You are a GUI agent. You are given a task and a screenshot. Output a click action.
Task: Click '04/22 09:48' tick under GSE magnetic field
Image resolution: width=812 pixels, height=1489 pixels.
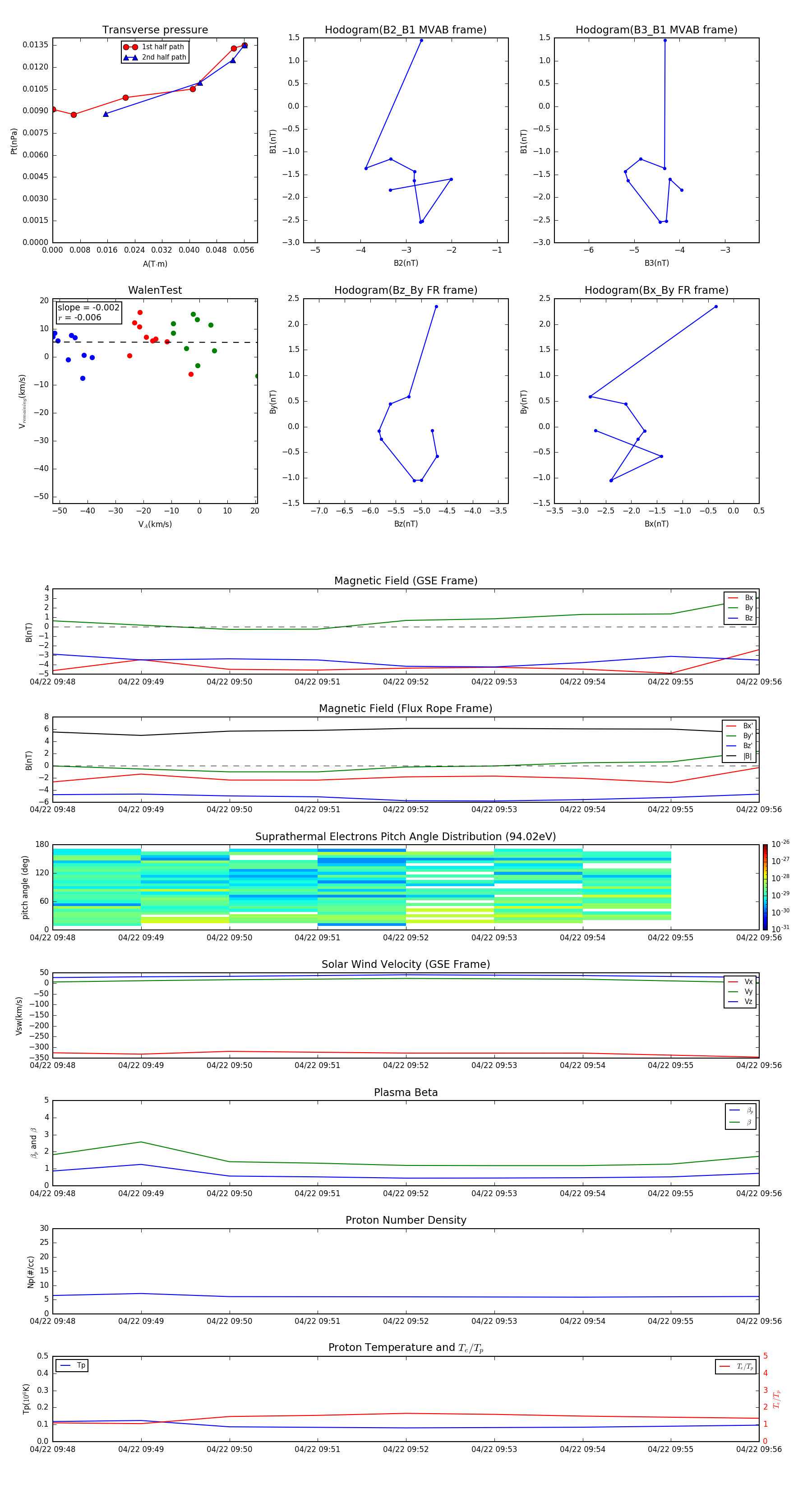point(53,682)
